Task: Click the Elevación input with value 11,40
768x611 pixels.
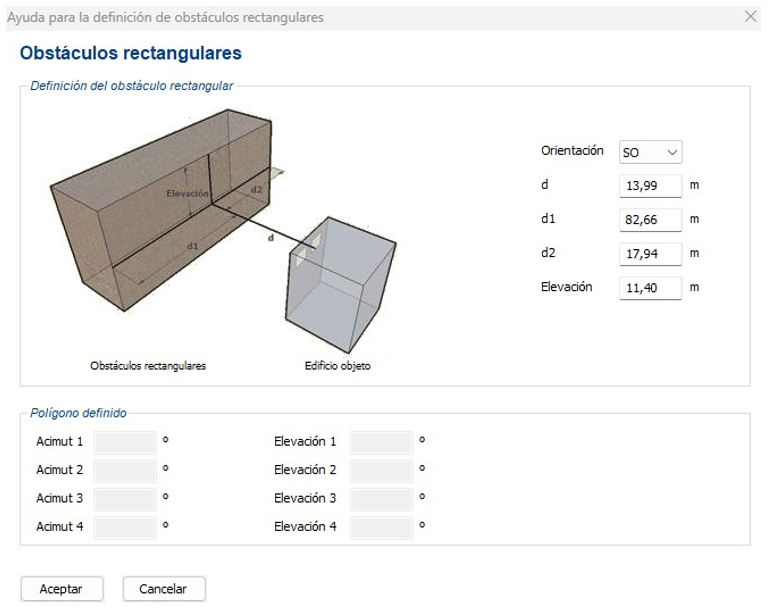Action: pos(650,288)
